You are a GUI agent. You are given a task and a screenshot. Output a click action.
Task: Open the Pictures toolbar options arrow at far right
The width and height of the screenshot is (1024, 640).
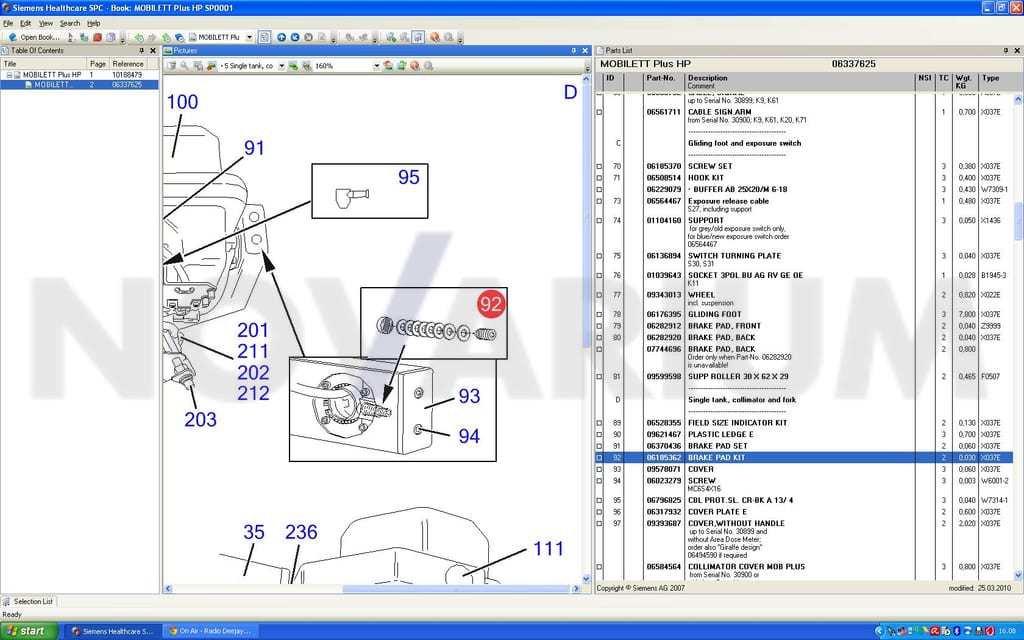pyautogui.click(x=588, y=67)
